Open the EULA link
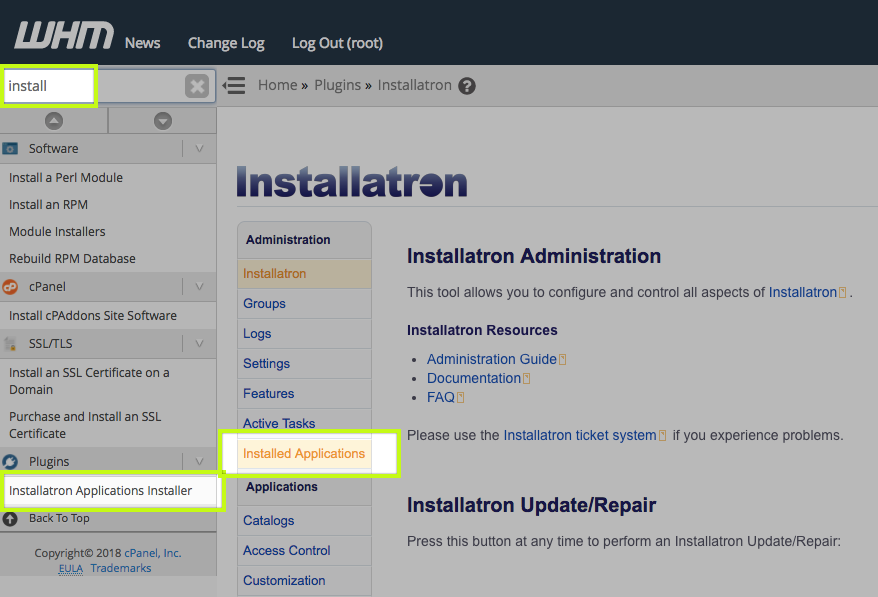 click(x=71, y=568)
